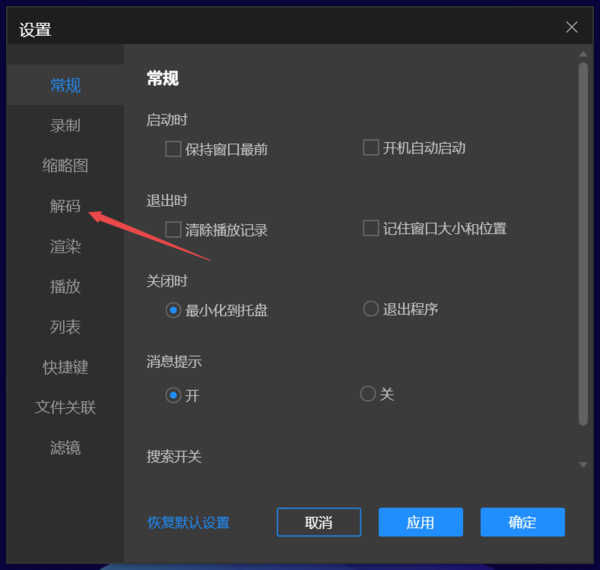Image resolution: width=600 pixels, height=570 pixels.
Task: Open the 录制 settings tab
Action: pyautogui.click(x=65, y=125)
